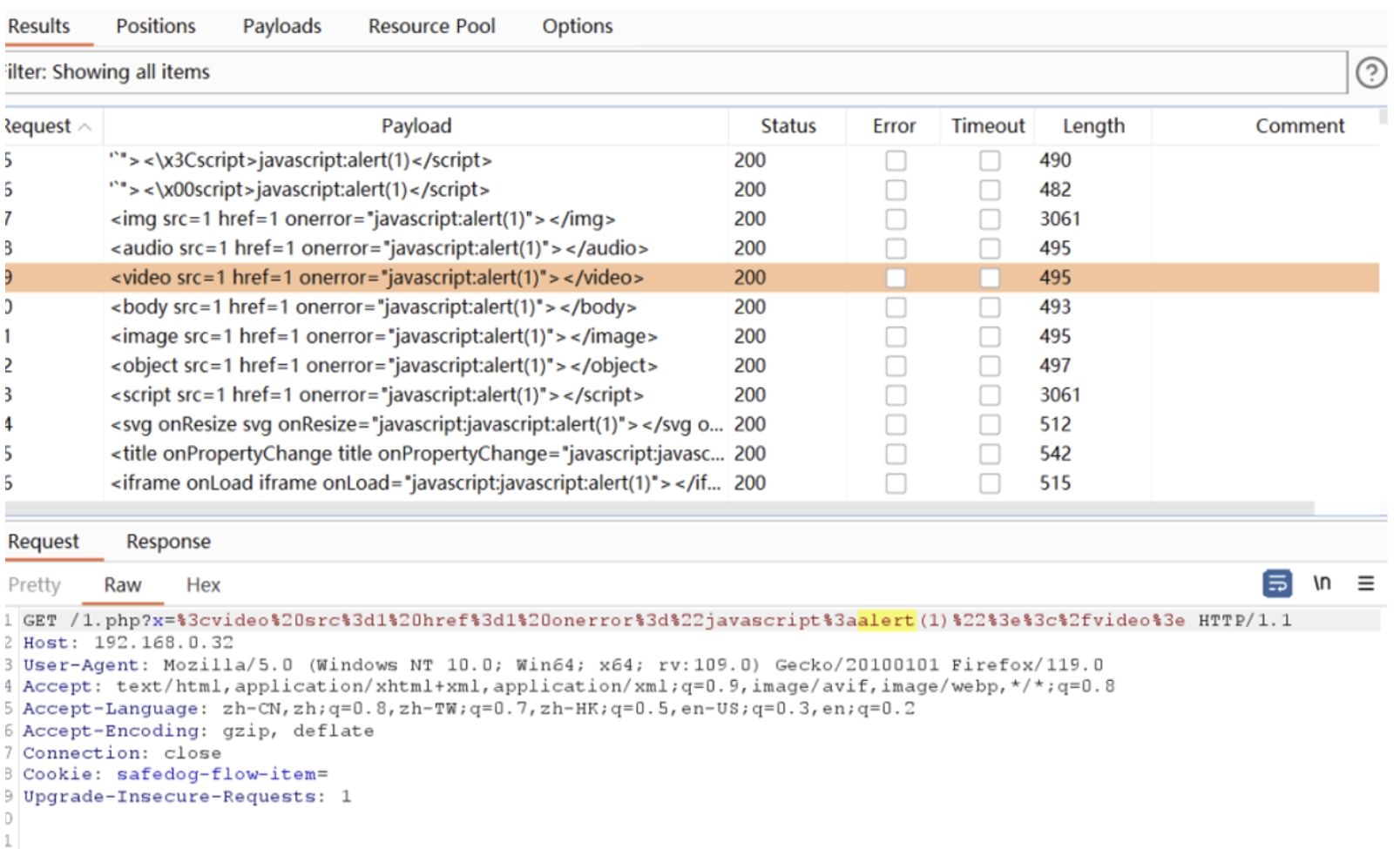1400x849 pixels.
Task: Click the length value 493
Action: coord(1055,307)
